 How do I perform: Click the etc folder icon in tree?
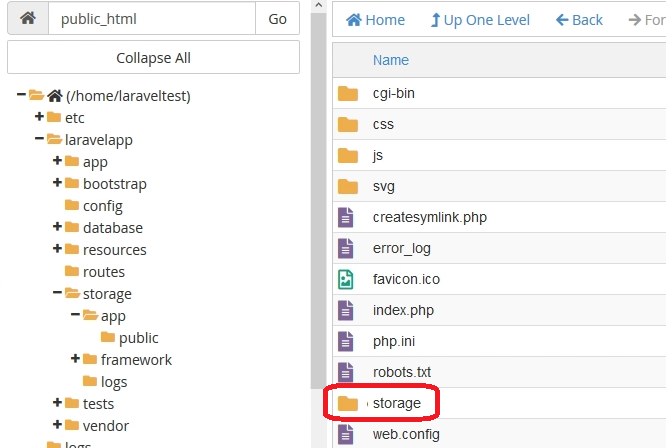pyautogui.click(x=54, y=117)
